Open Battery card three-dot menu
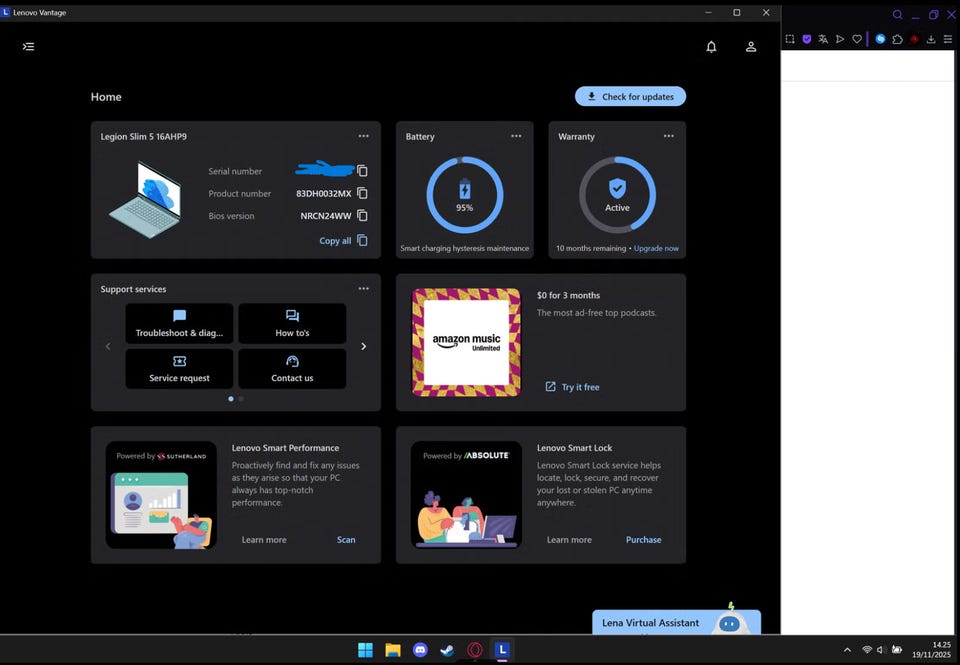This screenshot has width=960, height=665. point(516,136)
